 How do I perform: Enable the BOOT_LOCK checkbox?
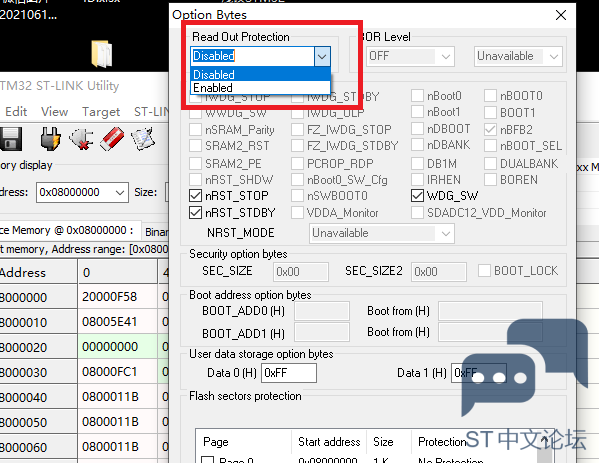(484, 270)
